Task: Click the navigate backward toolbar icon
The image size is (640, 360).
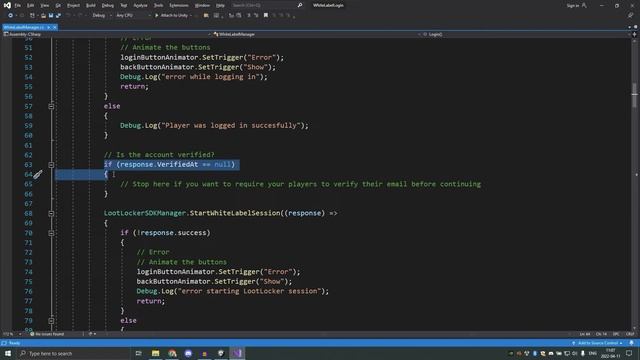Action: [x=10, y=16]
